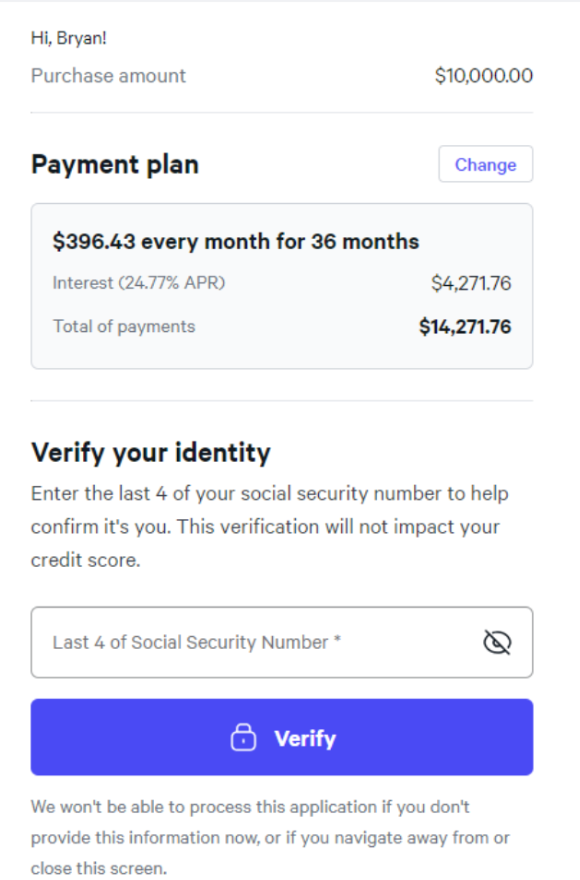The height and width of the screenshot is (880, 580).
Task: Click the Verify label text in purple button
Action: [305, 739]
